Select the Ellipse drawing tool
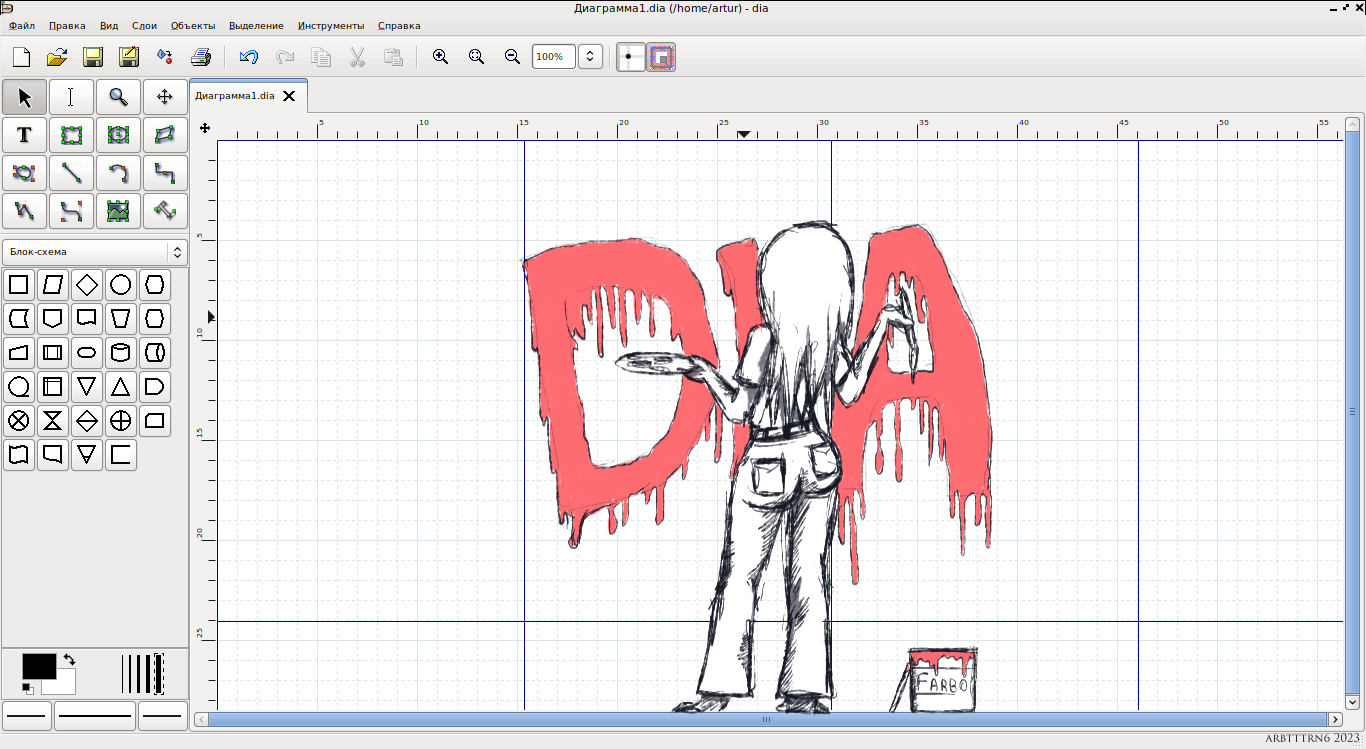The width and height of the screenshot is (1366, 749). [118, 135]
